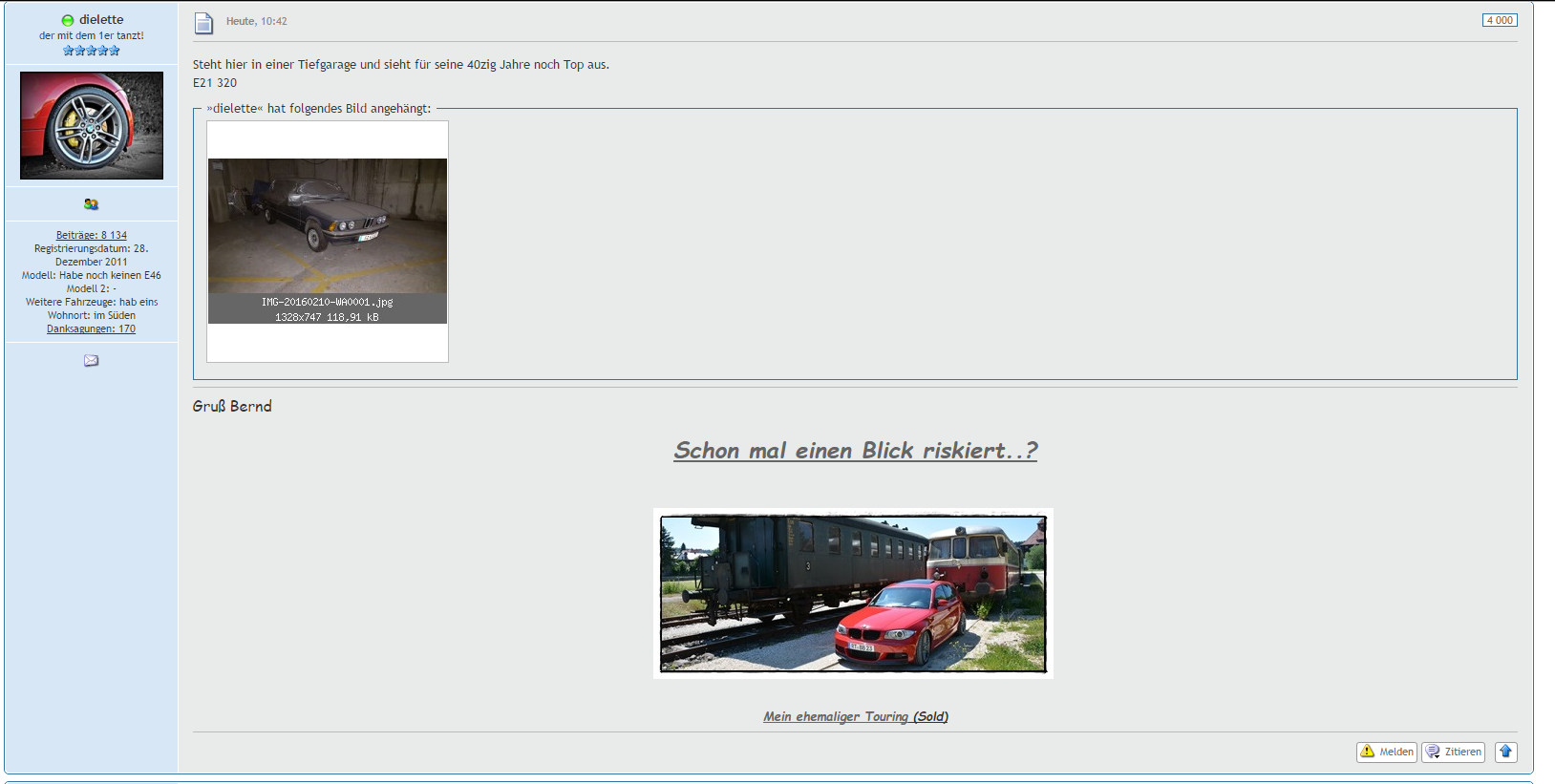
Task: Click the Zitieren quote button
Action: pyautogui.click(x=1454, y=752)
